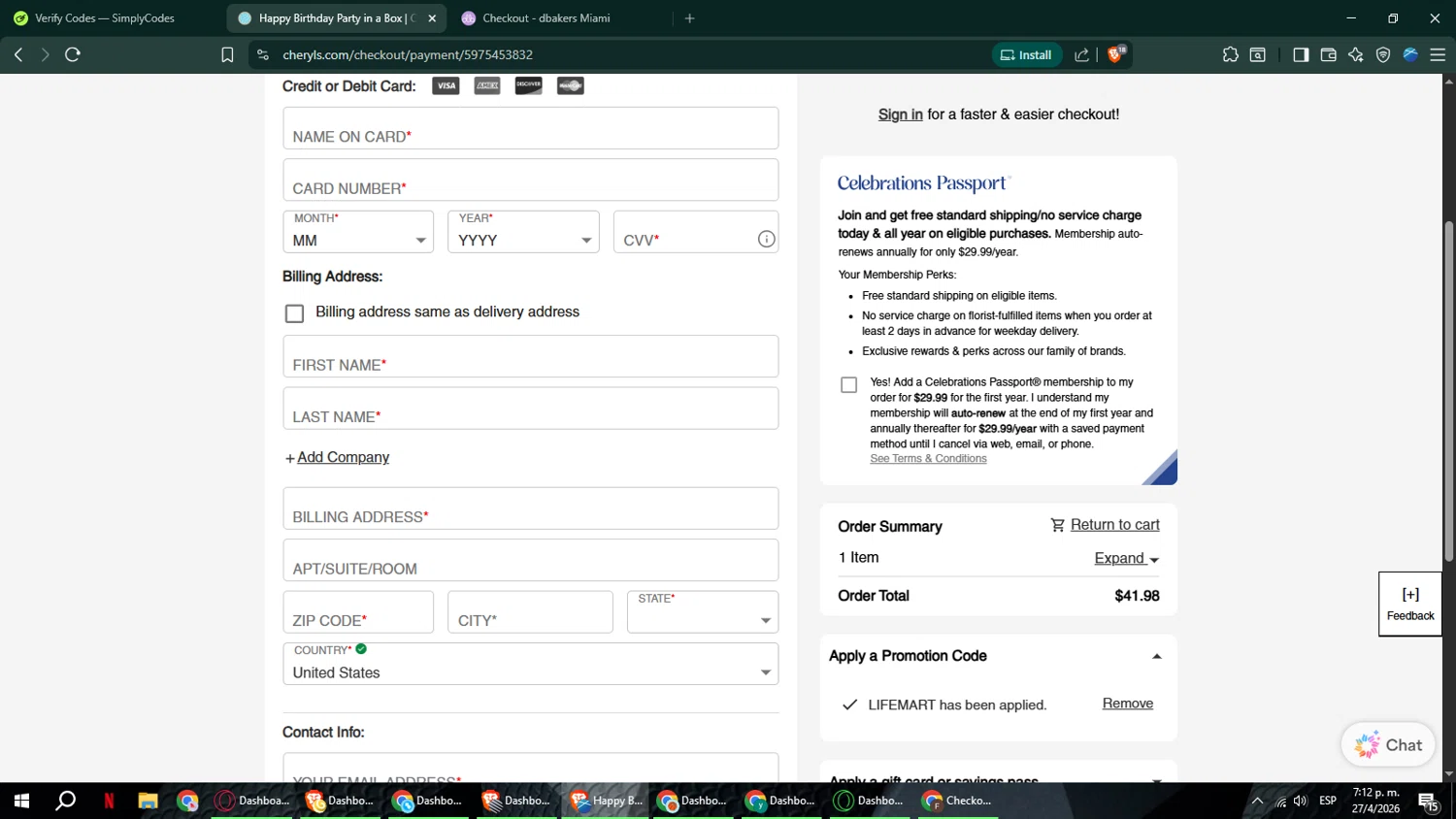Open the Feedback side button

(1410, 605)
